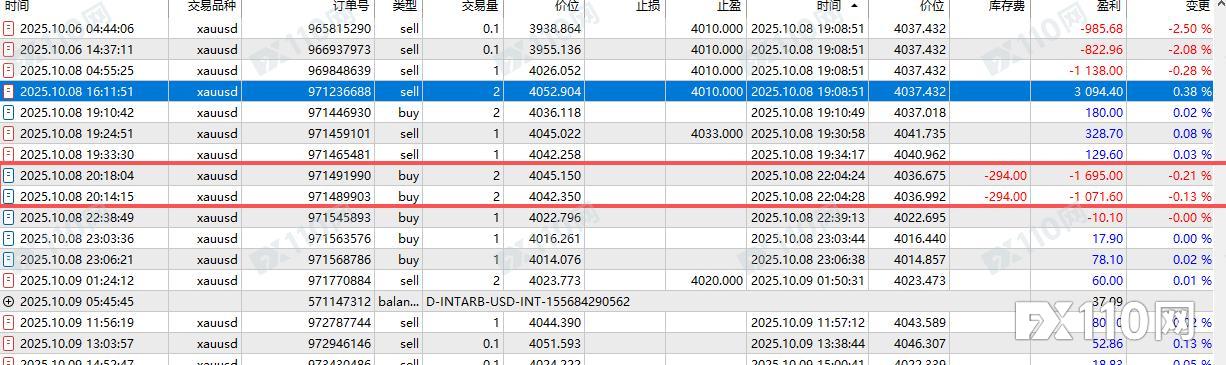The height and width of the screenshot is (365, 1226).
Task: Click the loss value -822.96
Action: (1102, 49)
